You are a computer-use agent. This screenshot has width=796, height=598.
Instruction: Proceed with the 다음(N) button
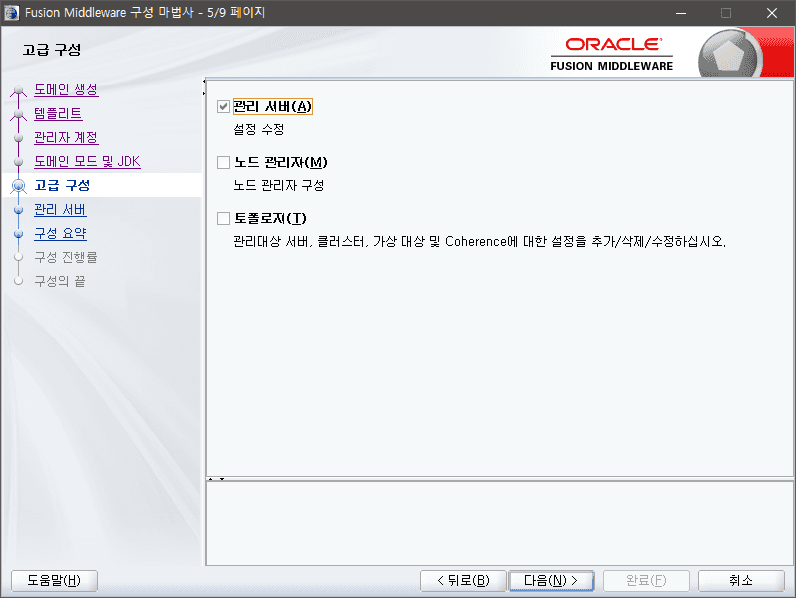pos(551,580)
